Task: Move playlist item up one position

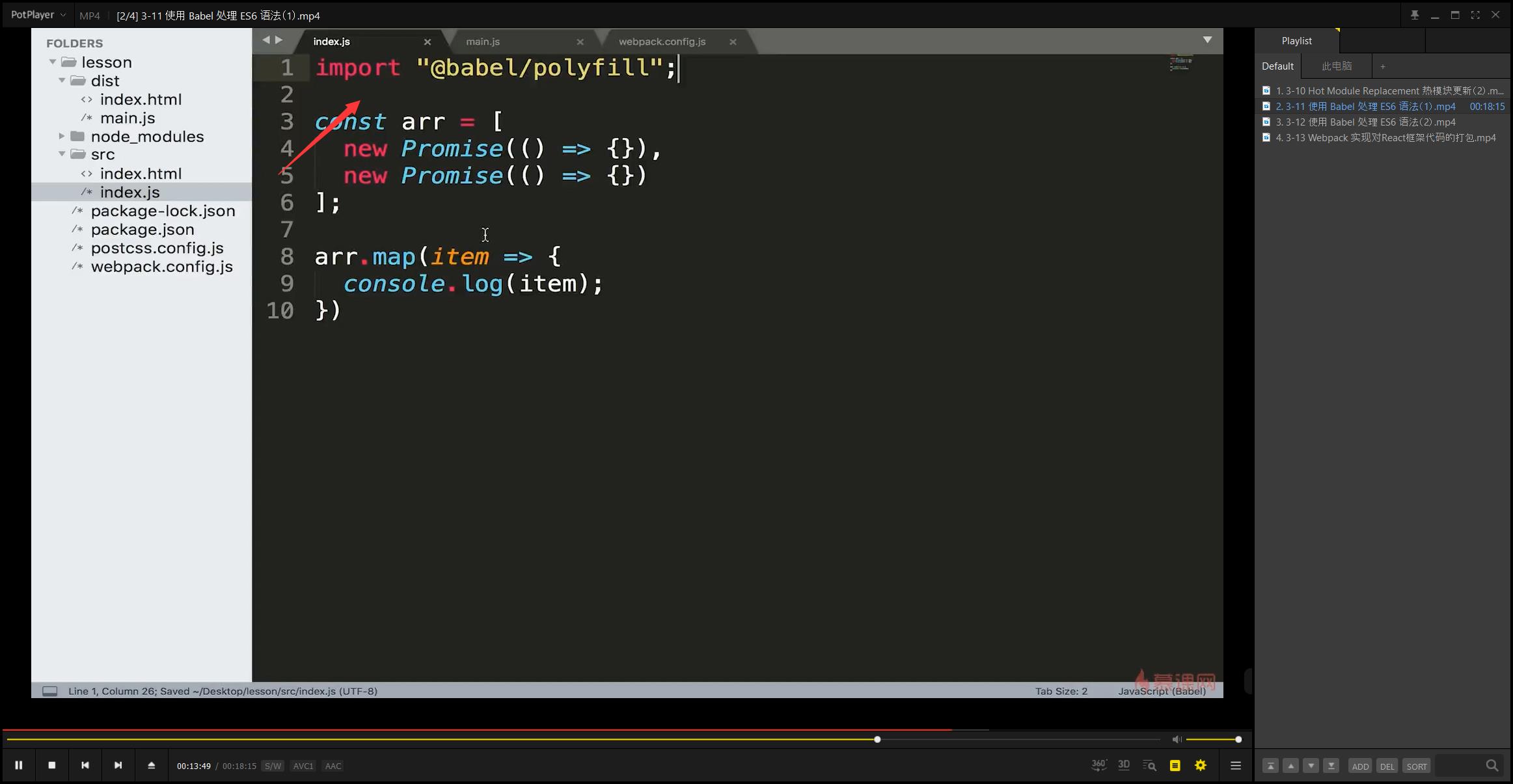Action: [1291, 766]
